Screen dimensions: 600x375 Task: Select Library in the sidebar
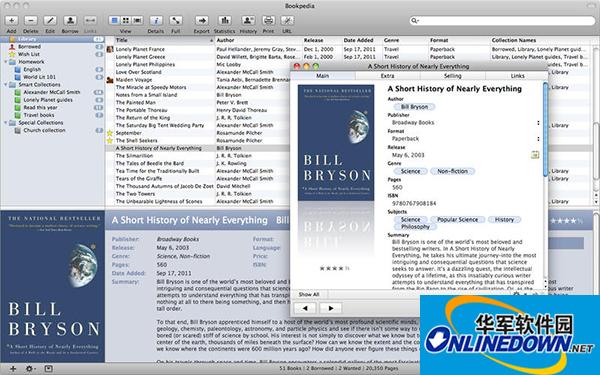coord(52,39)
